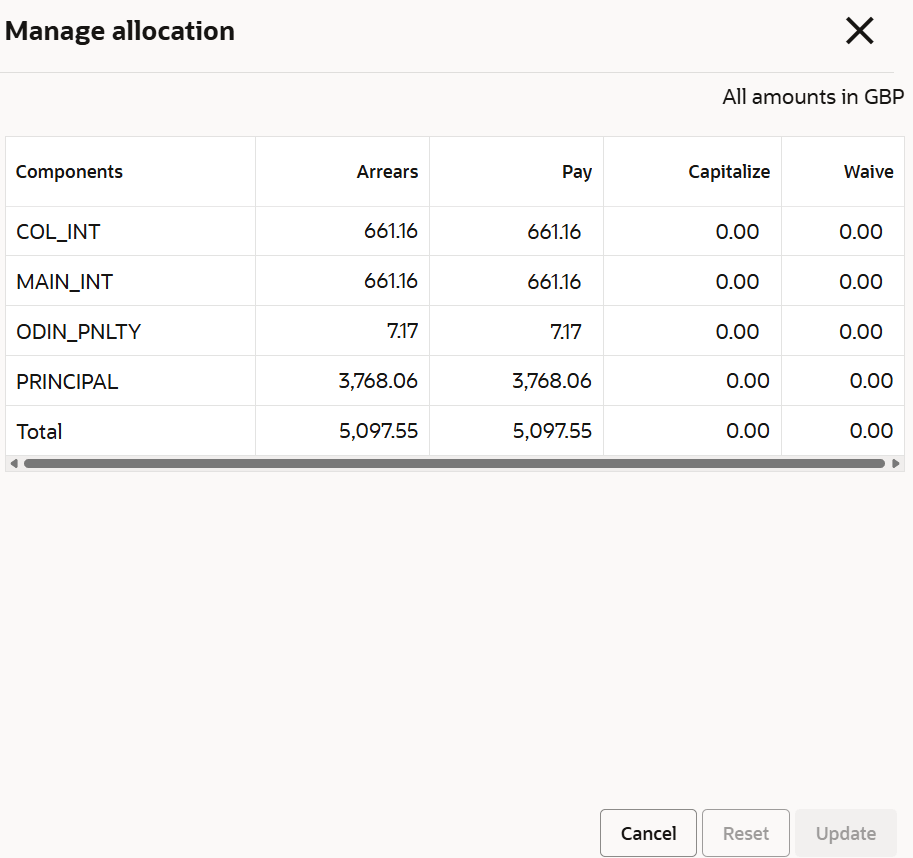Edit the Pay field for MAIN_INT

pyautogui.click(x=554, y=282)
